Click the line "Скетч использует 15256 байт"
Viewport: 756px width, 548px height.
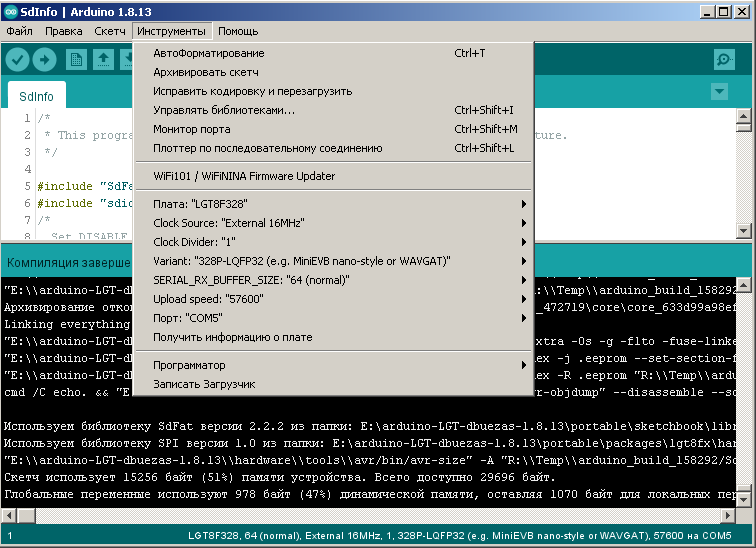pos(280,478)
